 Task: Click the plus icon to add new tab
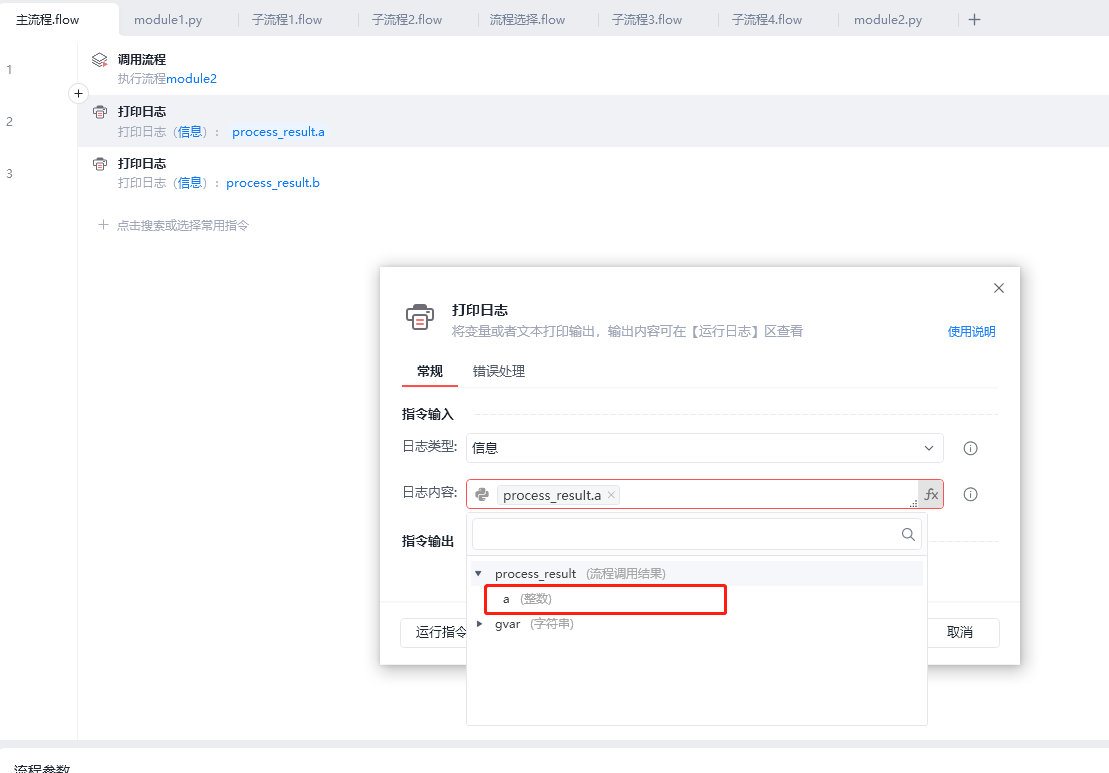coord(975,19)
